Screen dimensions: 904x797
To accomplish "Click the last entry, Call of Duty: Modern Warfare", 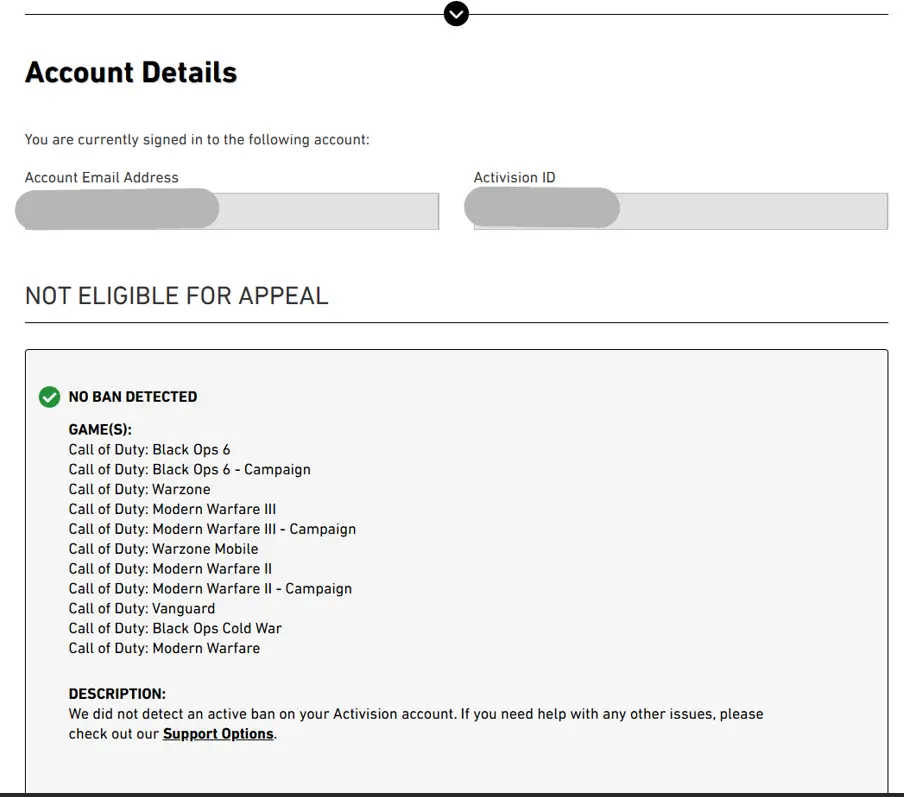I will [164, 649].
